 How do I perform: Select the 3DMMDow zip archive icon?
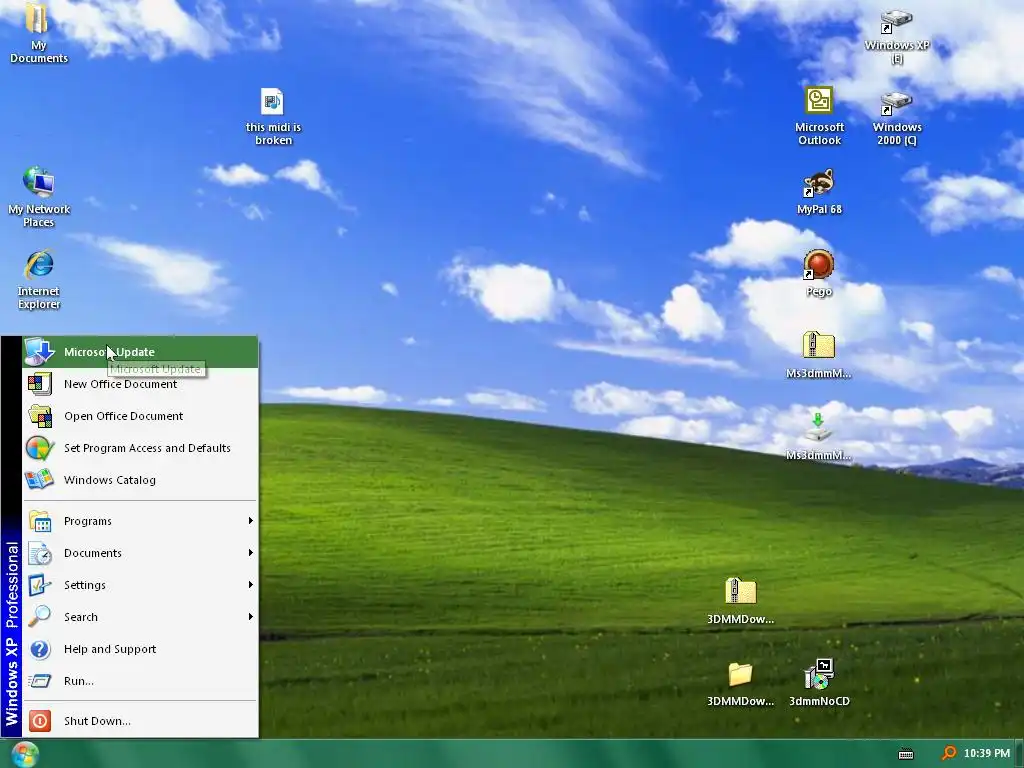pos(740,601)
